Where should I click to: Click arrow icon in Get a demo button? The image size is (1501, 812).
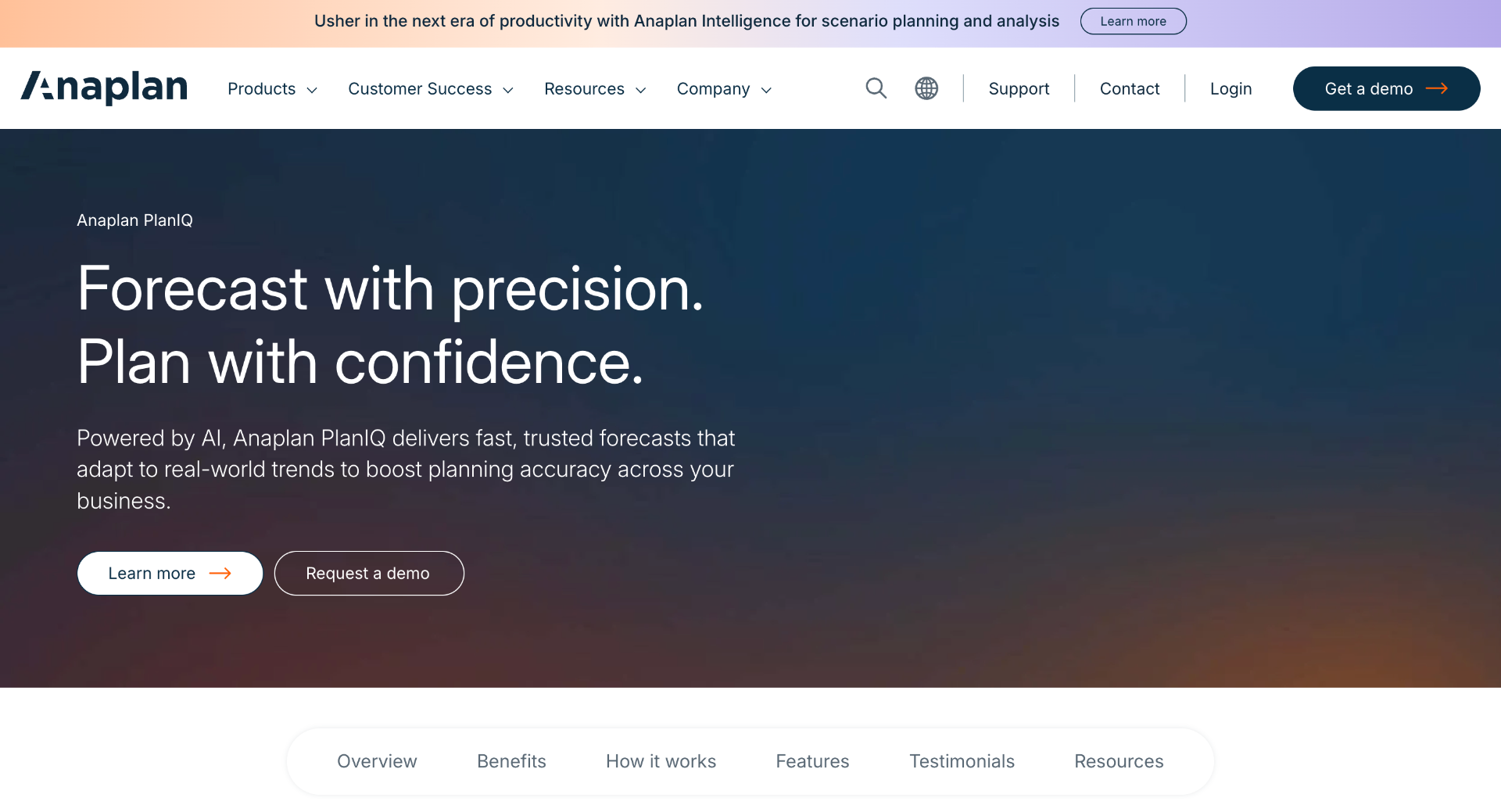coord(1437,89)
